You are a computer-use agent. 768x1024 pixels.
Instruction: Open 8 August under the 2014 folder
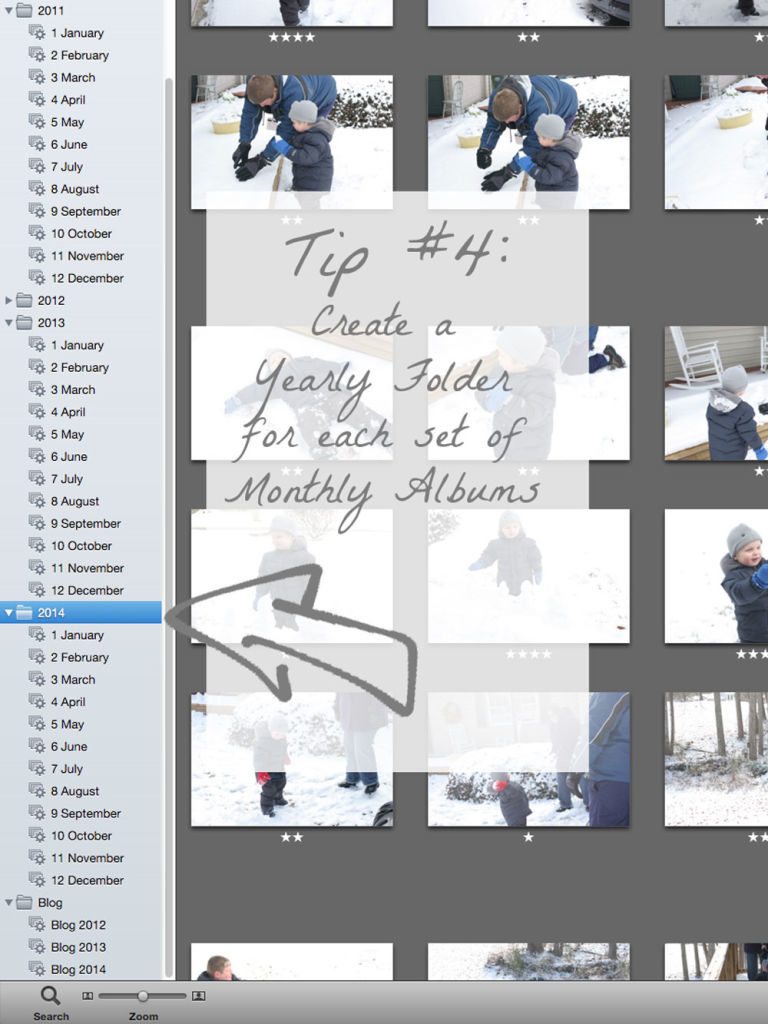75,791
